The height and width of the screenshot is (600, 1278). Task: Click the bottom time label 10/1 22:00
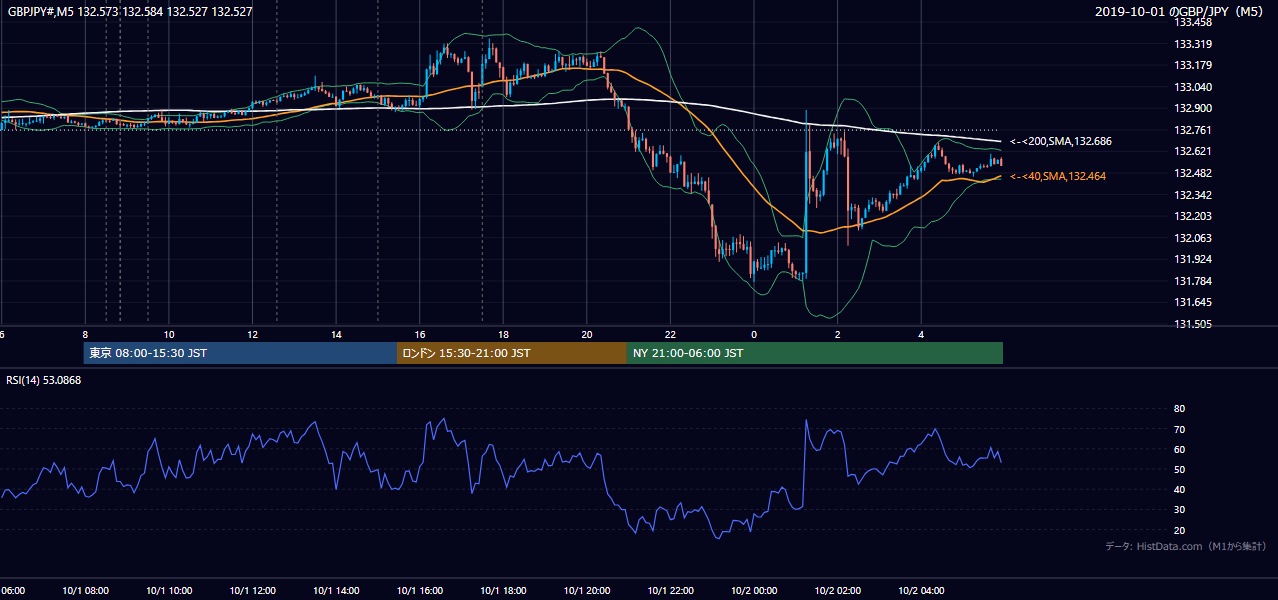671,591
